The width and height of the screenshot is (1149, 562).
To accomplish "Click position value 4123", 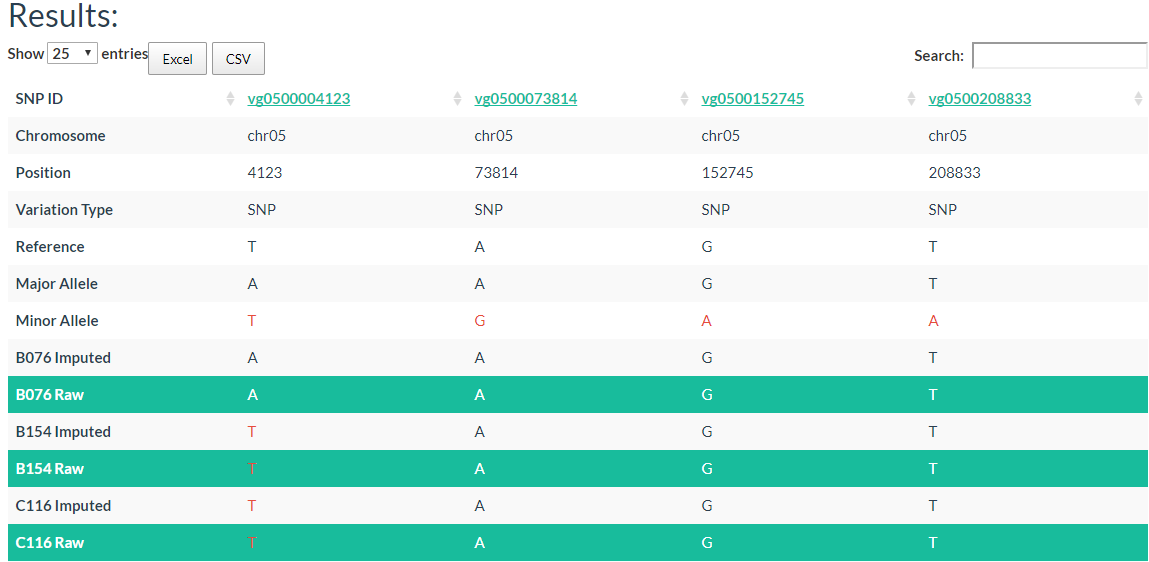I will click(265, 173).
